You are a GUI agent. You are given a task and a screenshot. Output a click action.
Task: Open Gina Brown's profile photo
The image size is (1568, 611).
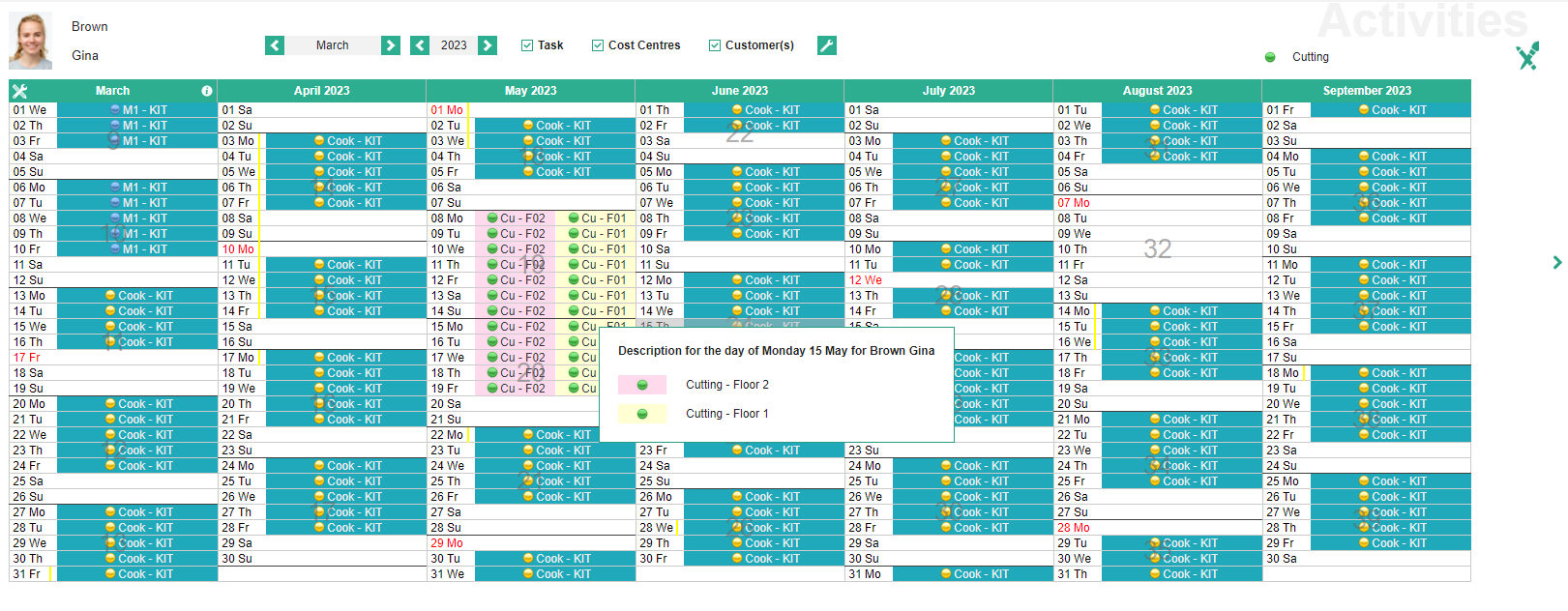coord(31,41)
